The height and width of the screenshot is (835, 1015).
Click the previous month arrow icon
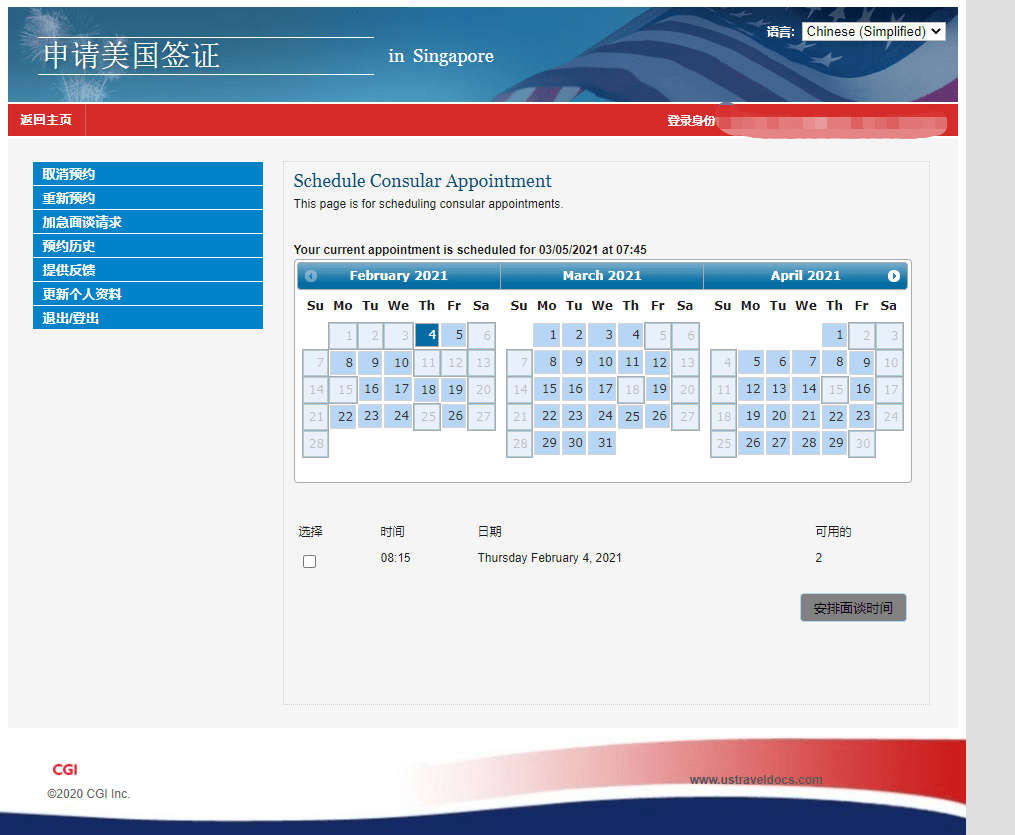click(311, 276)
